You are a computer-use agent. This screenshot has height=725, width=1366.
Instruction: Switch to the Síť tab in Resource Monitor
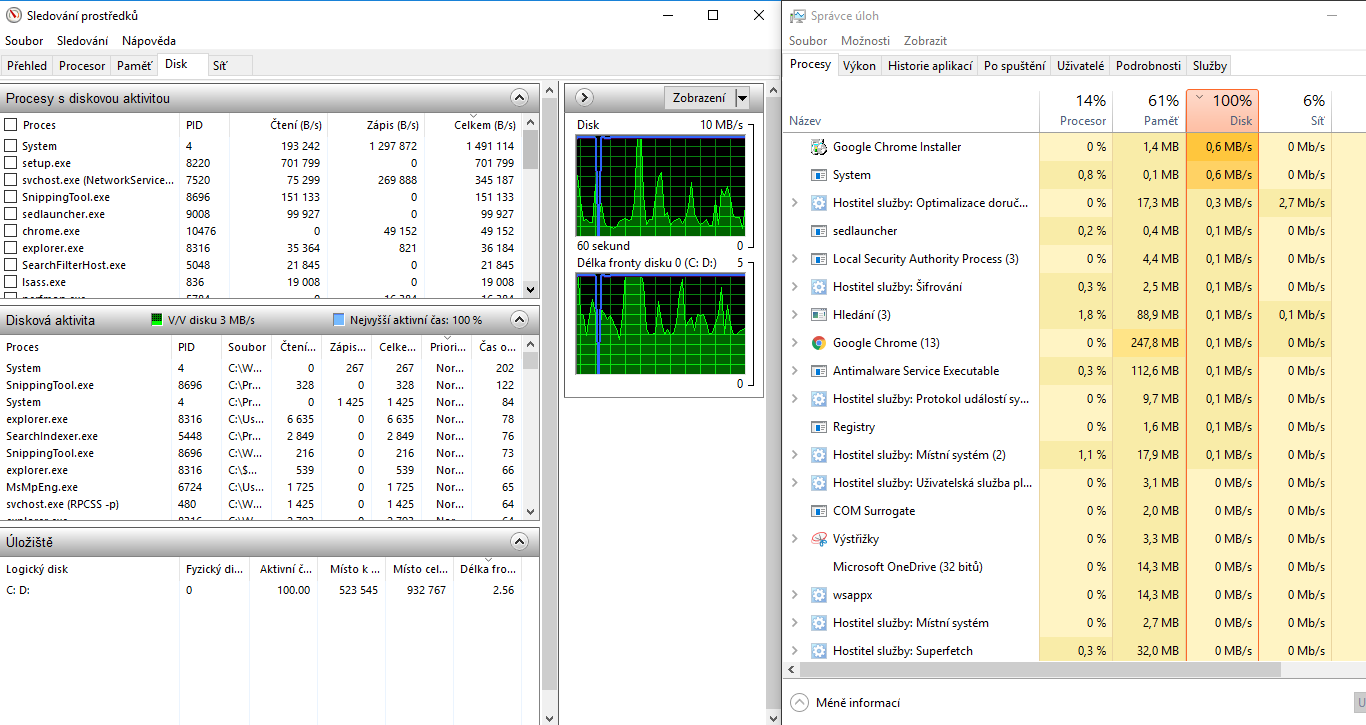(x=220, y=66)
